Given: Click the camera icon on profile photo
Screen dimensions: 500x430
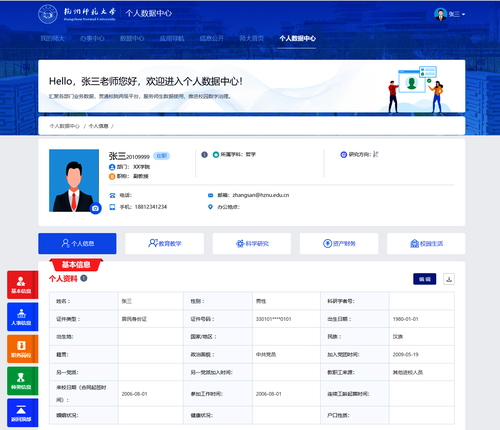Looking at the screenshot, I should [x=96, y=208].
